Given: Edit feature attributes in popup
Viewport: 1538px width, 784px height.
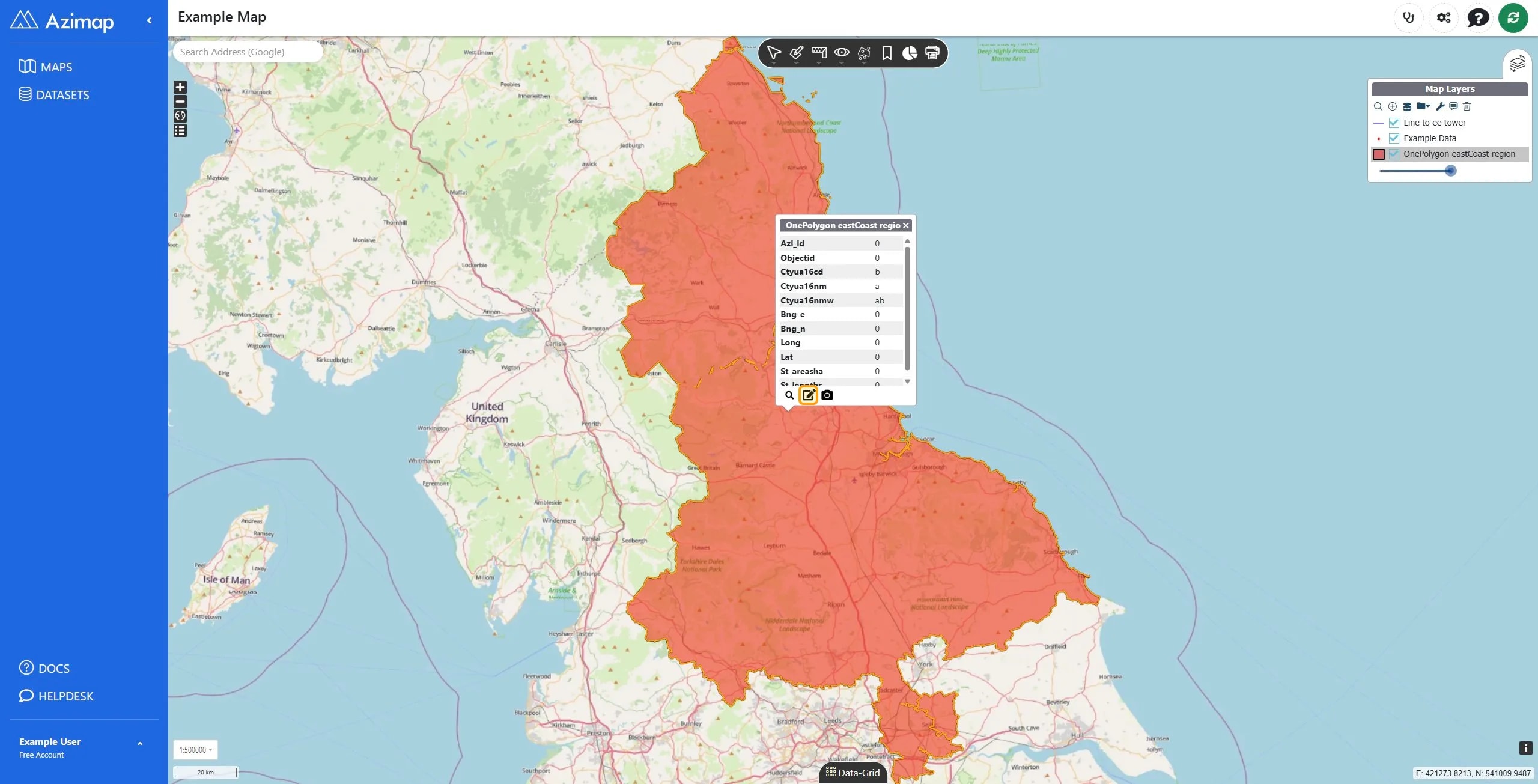Looking at the screenshot, I should point(809,395).
